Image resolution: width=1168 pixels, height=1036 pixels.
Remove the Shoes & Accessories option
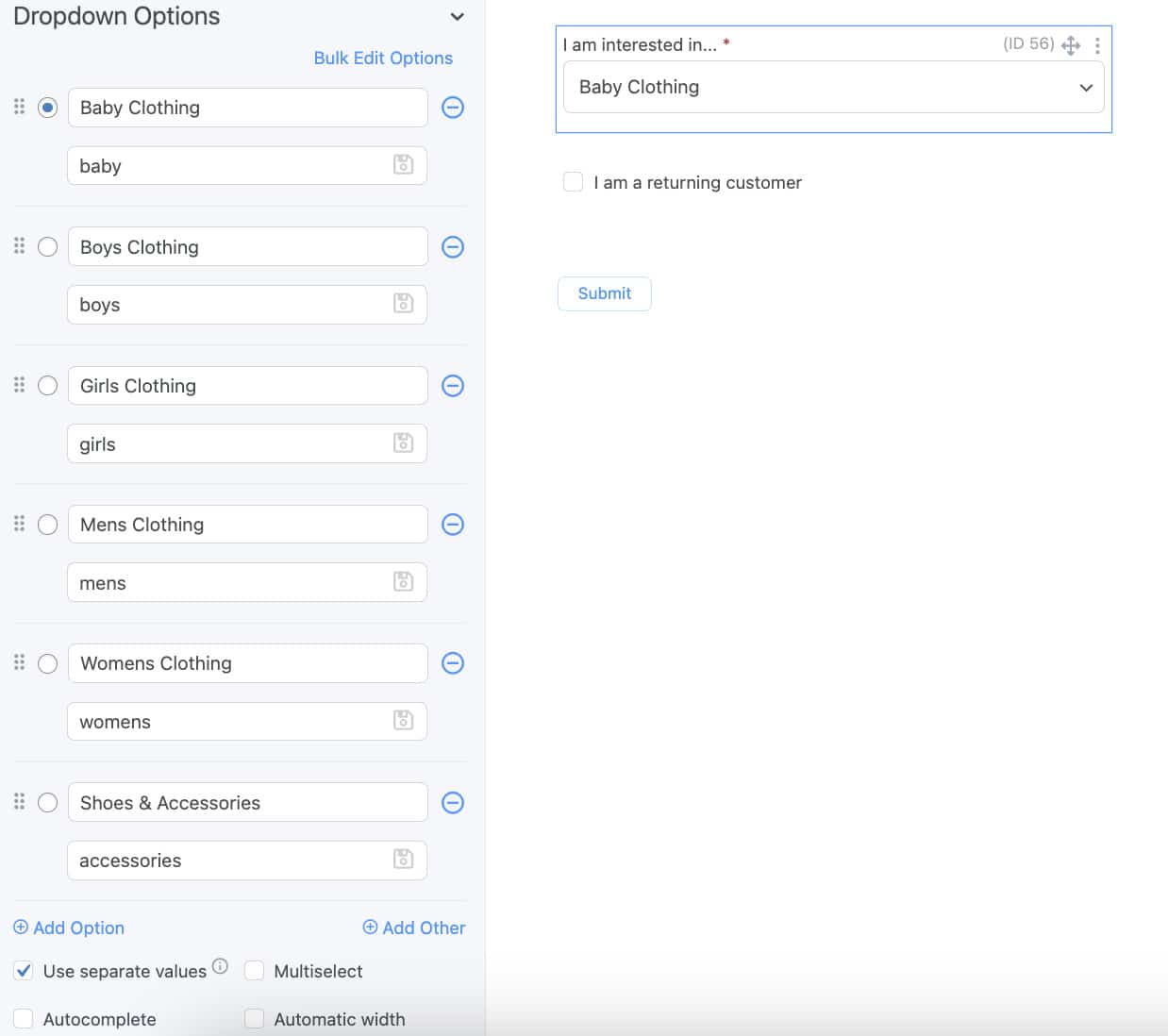(x=453, y=803)
